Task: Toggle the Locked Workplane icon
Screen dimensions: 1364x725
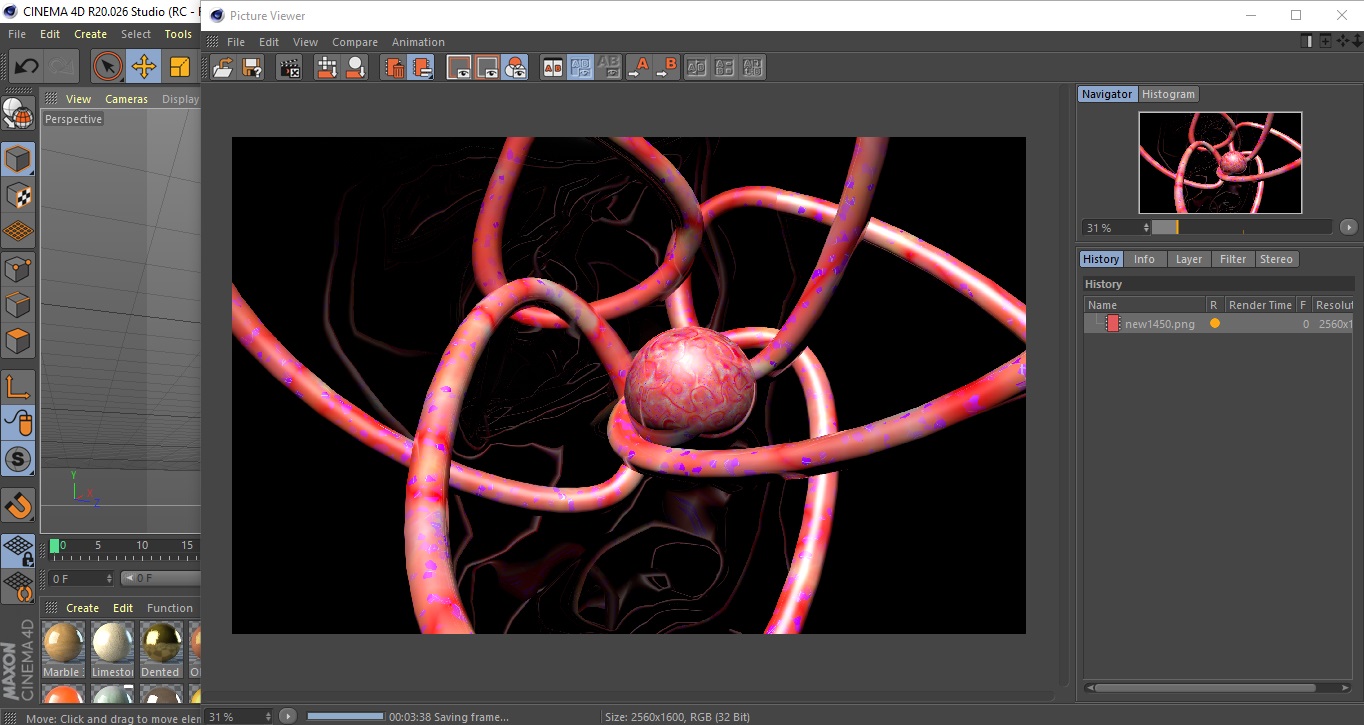Action: pos(18,550)
